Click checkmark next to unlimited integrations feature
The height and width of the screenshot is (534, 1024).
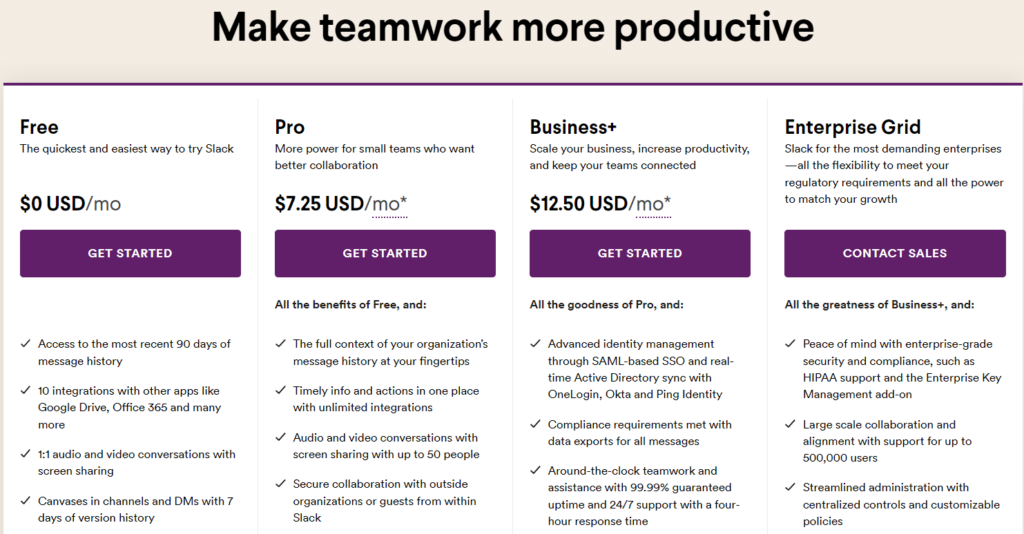280,390
